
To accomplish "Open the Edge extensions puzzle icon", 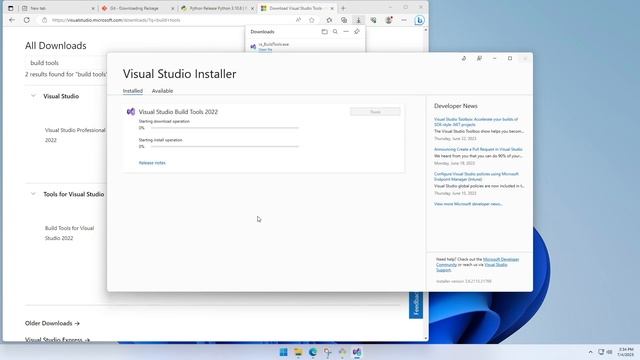I will coord(329,20).
